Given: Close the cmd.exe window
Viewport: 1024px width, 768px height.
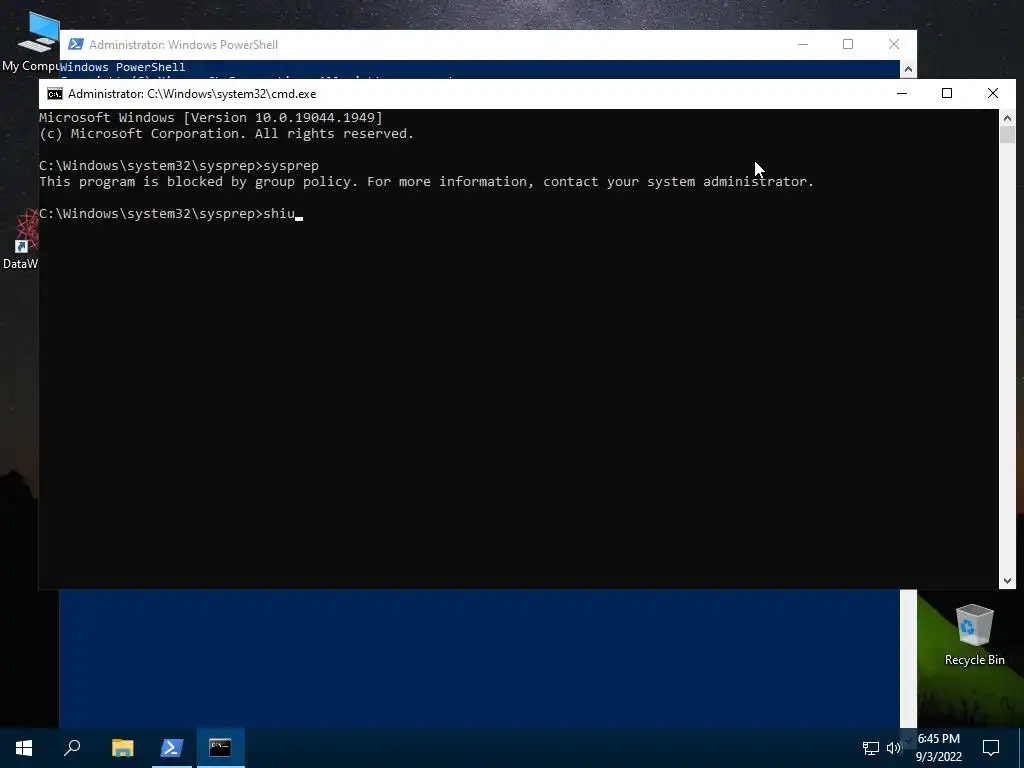Looking at the screenshot, I should coord(993,93).
